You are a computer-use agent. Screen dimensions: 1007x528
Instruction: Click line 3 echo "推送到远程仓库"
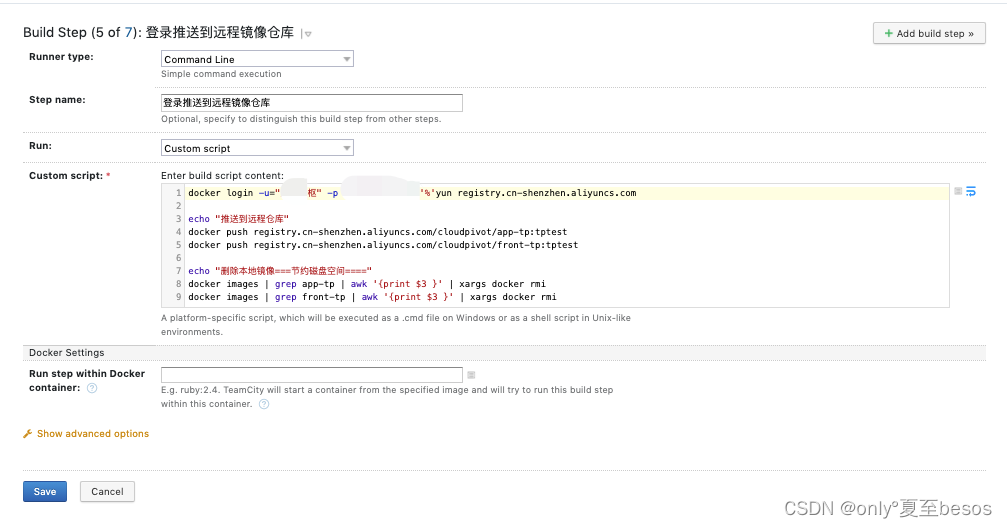238,219
